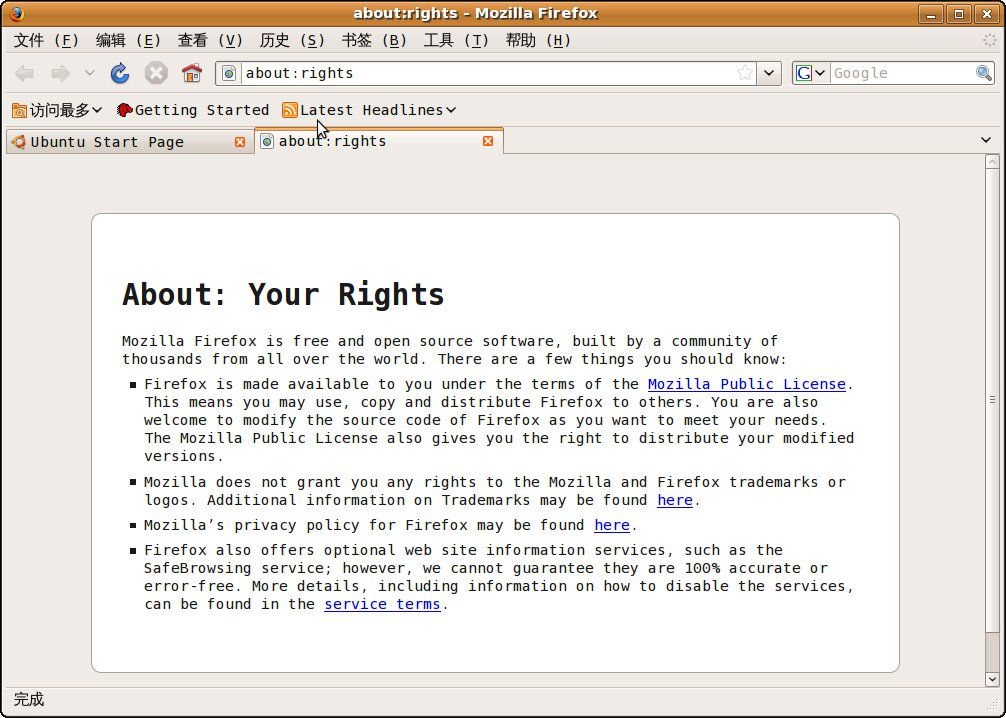The width and height of the screenshot is (1006, 718).
Task: Open the 书签 (B) menu
Action: pos(375,40)
